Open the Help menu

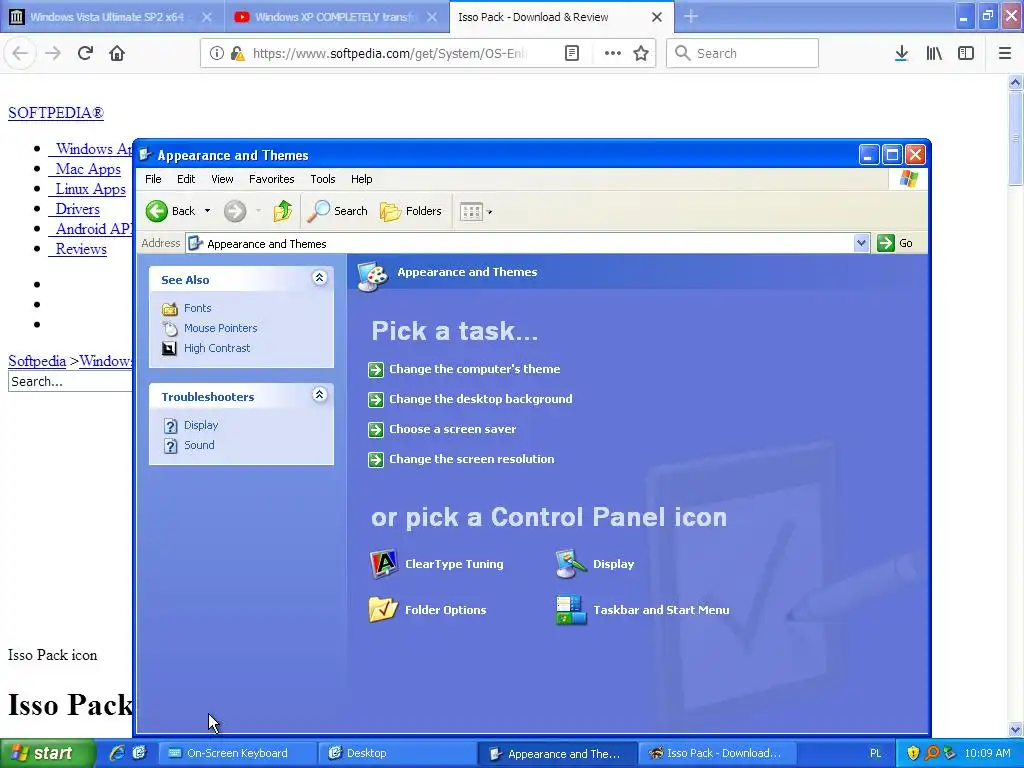click(x=361, y=179)
